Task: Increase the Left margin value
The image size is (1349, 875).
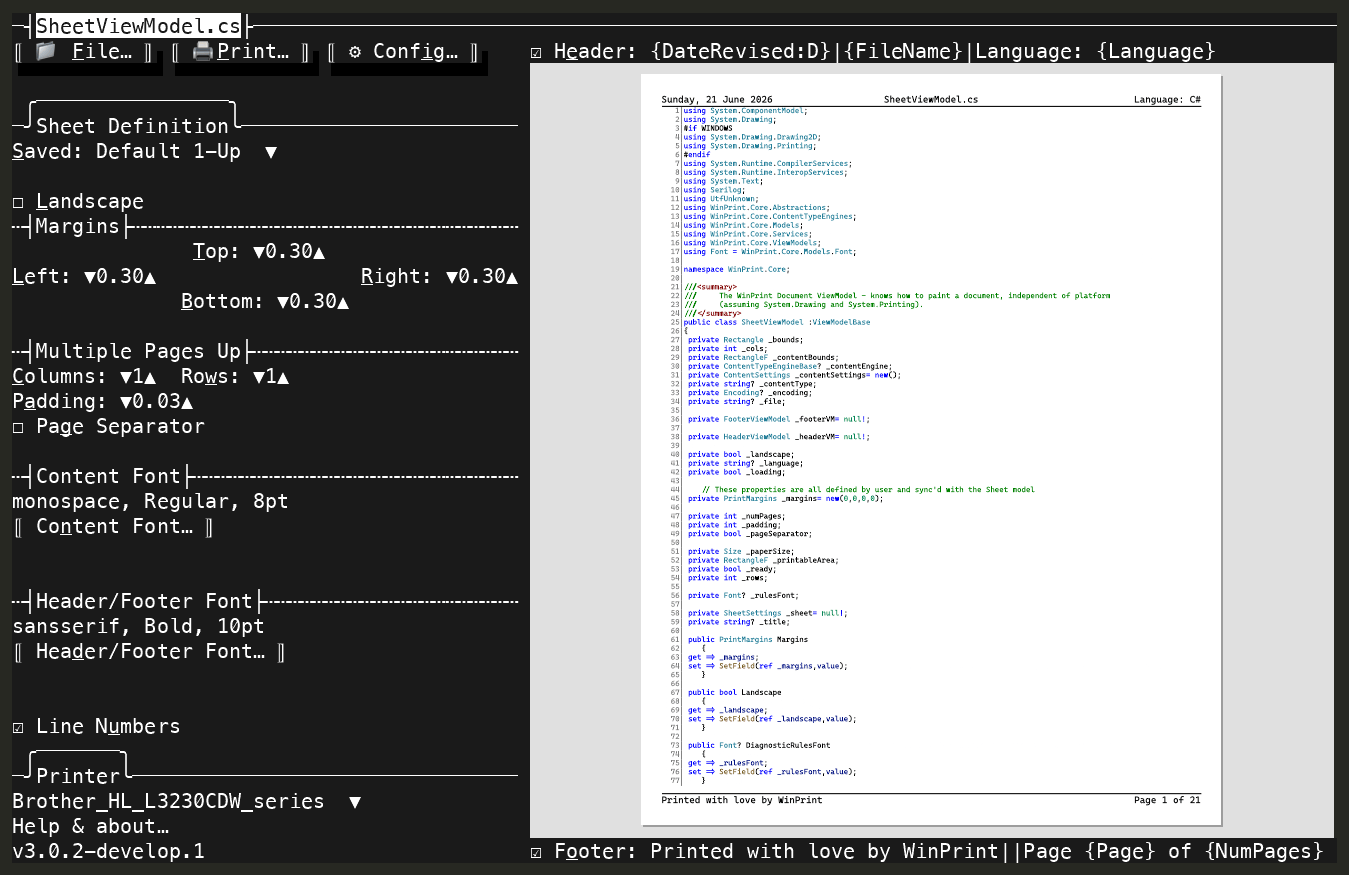Action: pyautogui.click(x=150, y=277)
